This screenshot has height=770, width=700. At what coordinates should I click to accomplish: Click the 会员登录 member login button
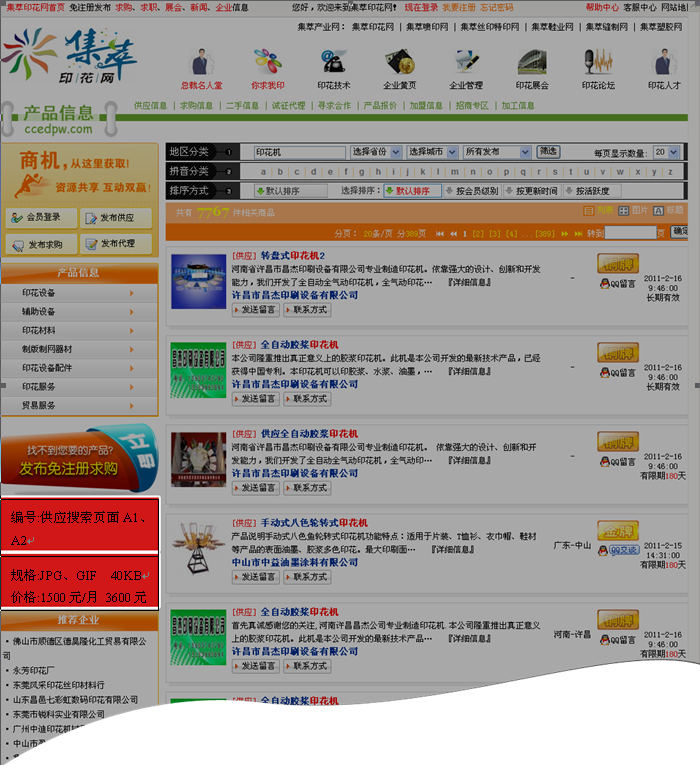click(x=38, y=217)
